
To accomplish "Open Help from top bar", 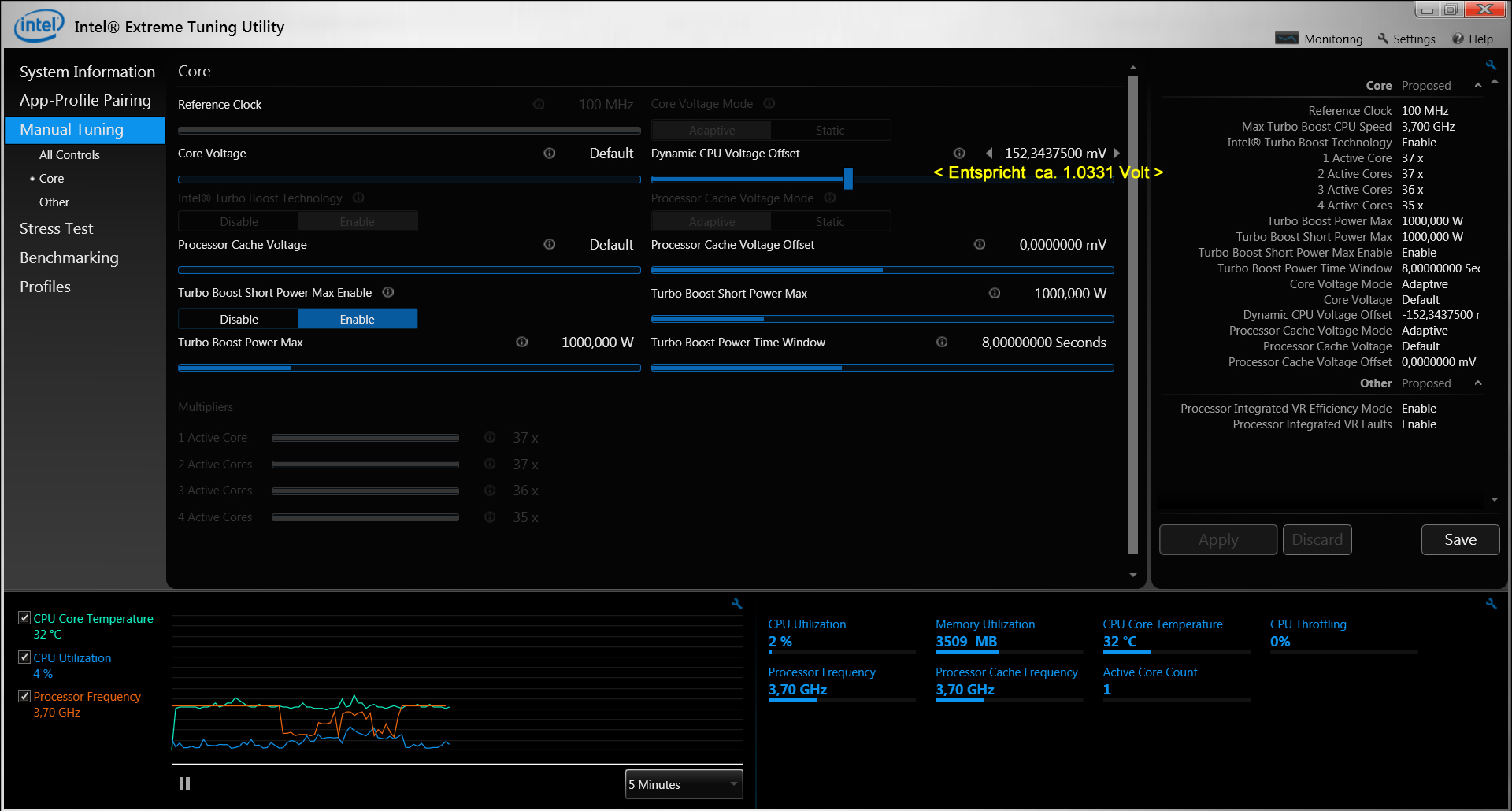I will [x=1473, y=39].
